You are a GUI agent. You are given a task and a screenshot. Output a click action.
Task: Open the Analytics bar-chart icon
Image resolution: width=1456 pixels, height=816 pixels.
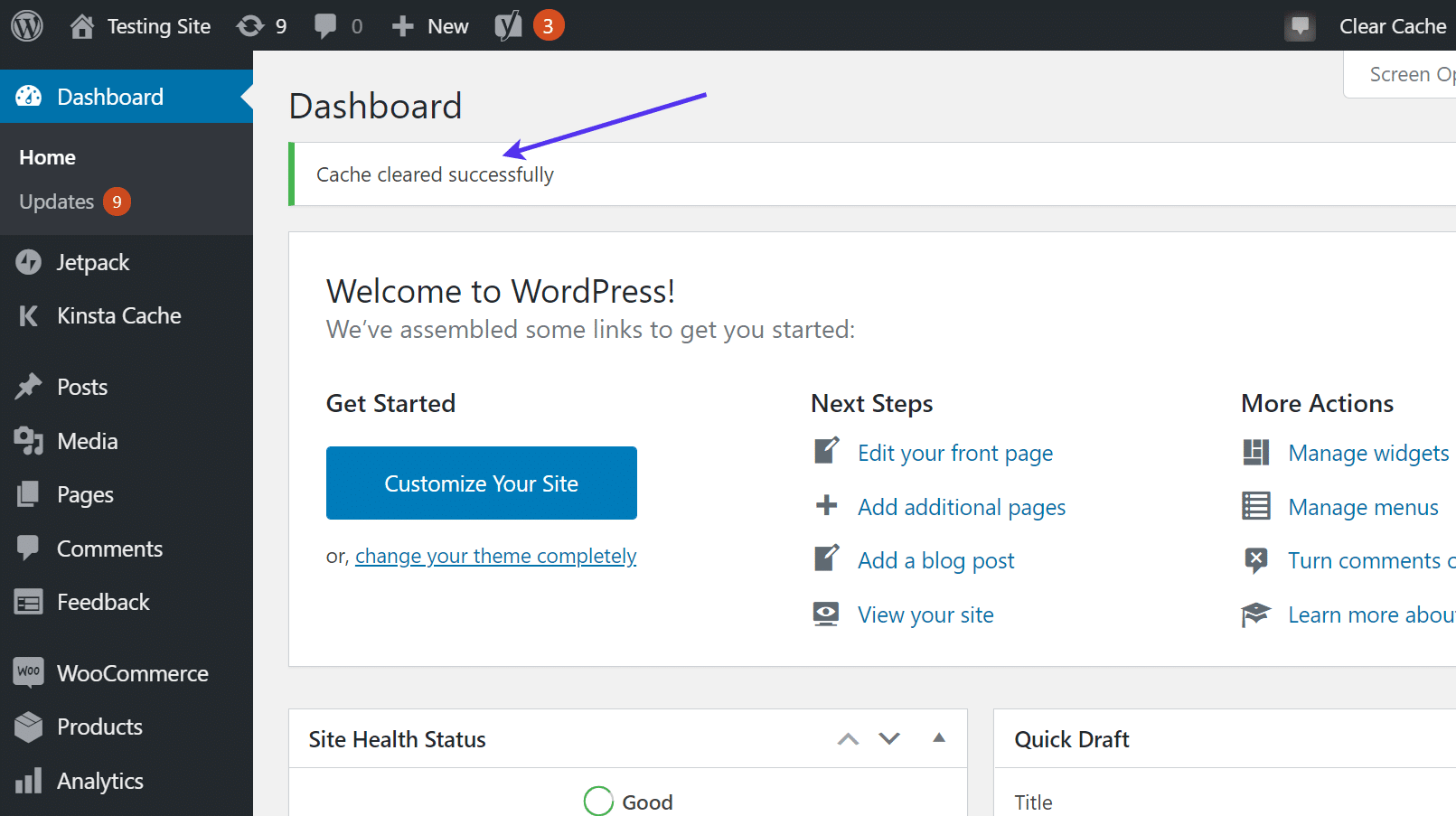28,781
